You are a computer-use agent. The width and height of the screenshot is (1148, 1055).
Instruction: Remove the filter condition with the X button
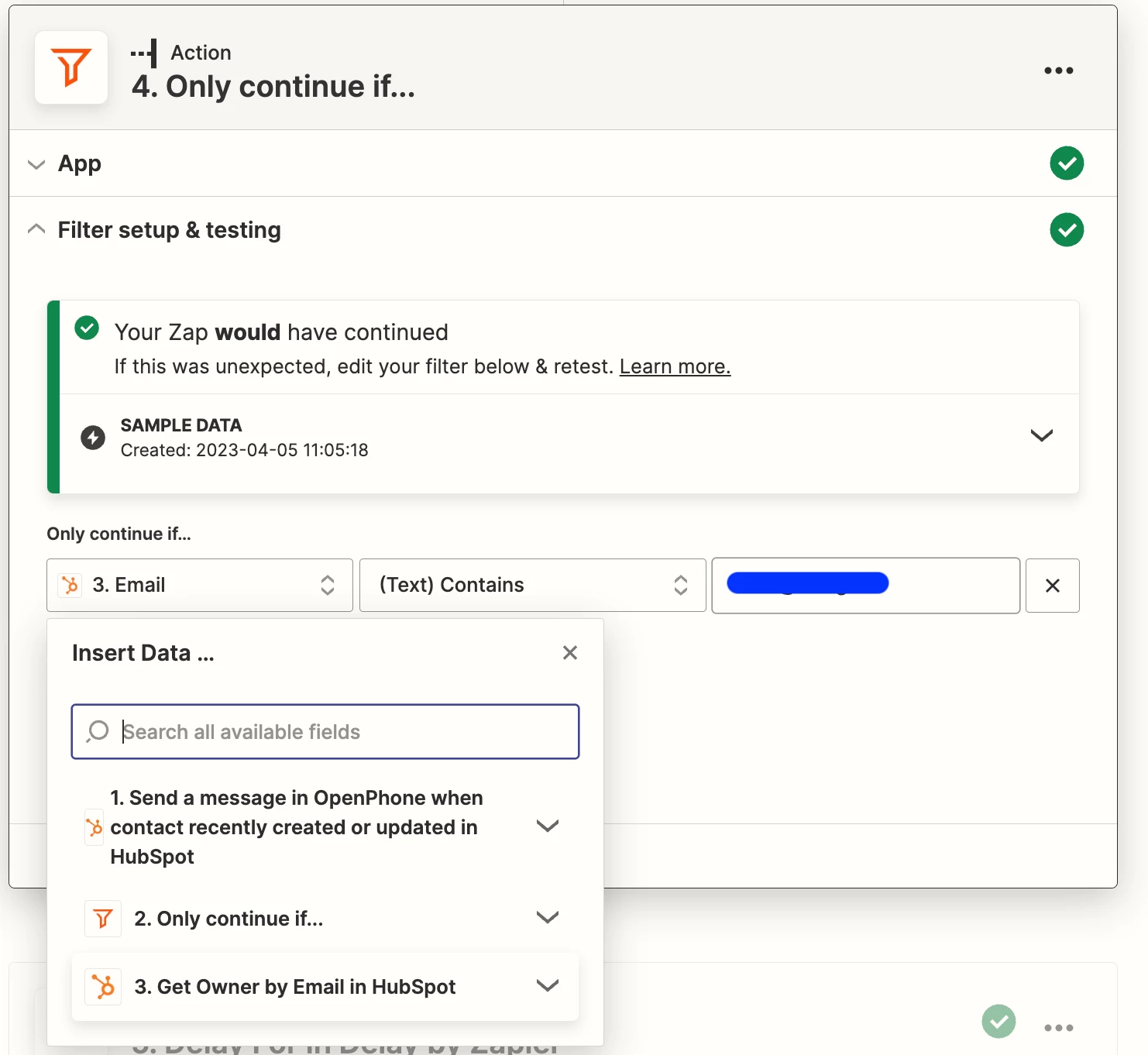coord(1052,586)
